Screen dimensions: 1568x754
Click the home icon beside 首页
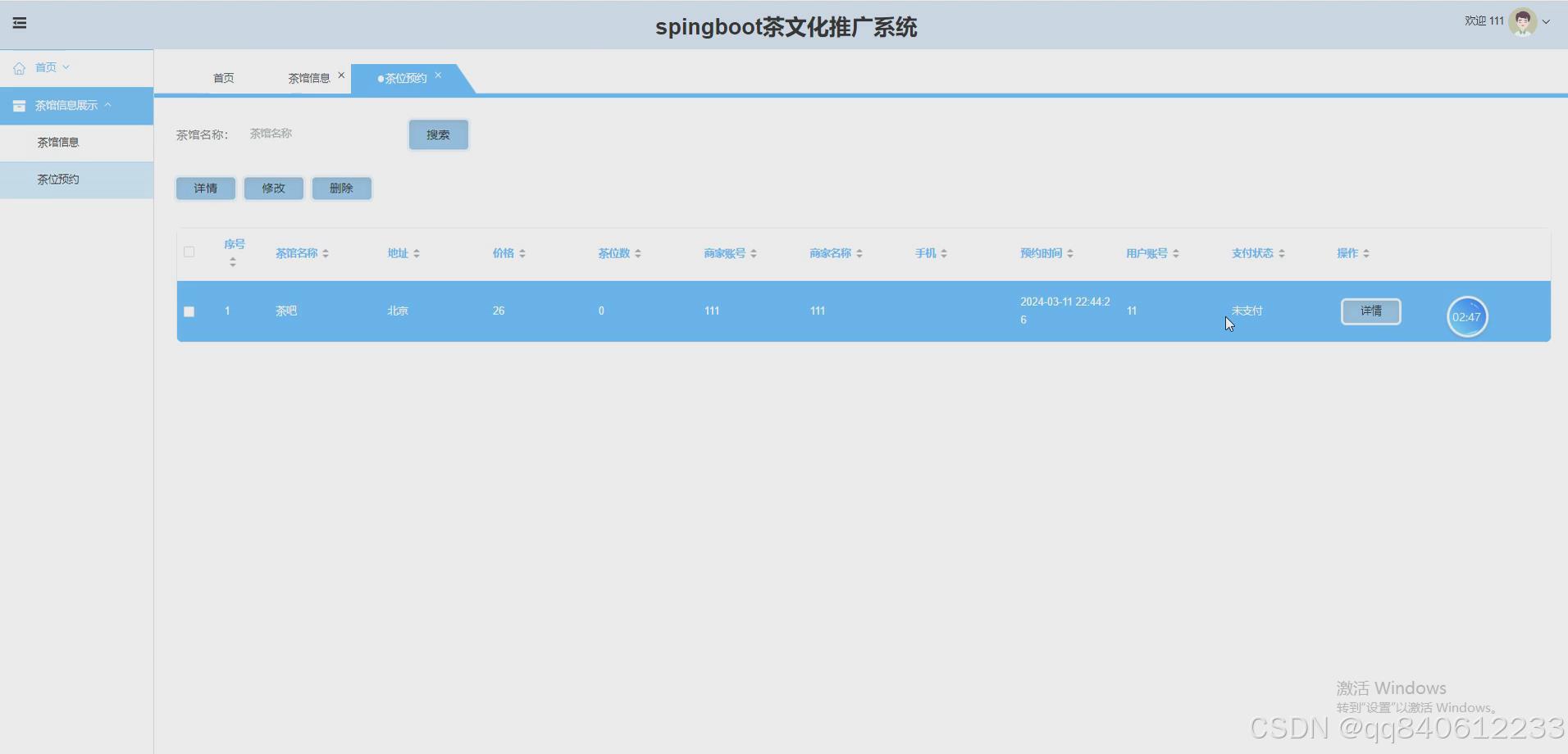(x=19, y=67)
